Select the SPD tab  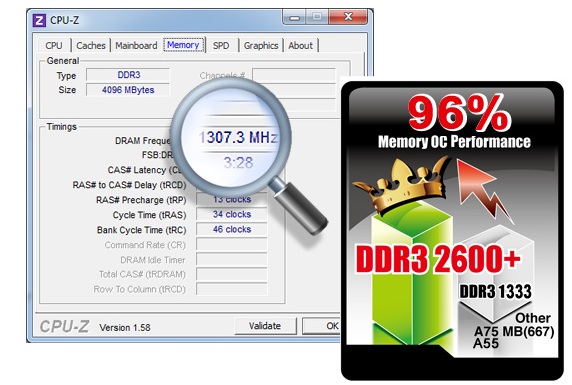(221, 46)
